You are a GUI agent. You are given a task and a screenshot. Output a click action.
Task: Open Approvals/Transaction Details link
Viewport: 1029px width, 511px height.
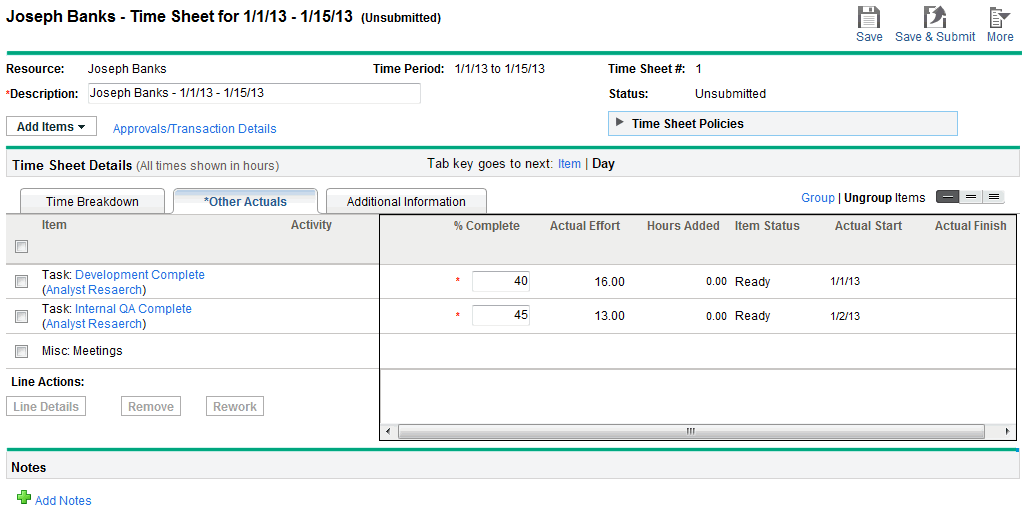point(194,129)
